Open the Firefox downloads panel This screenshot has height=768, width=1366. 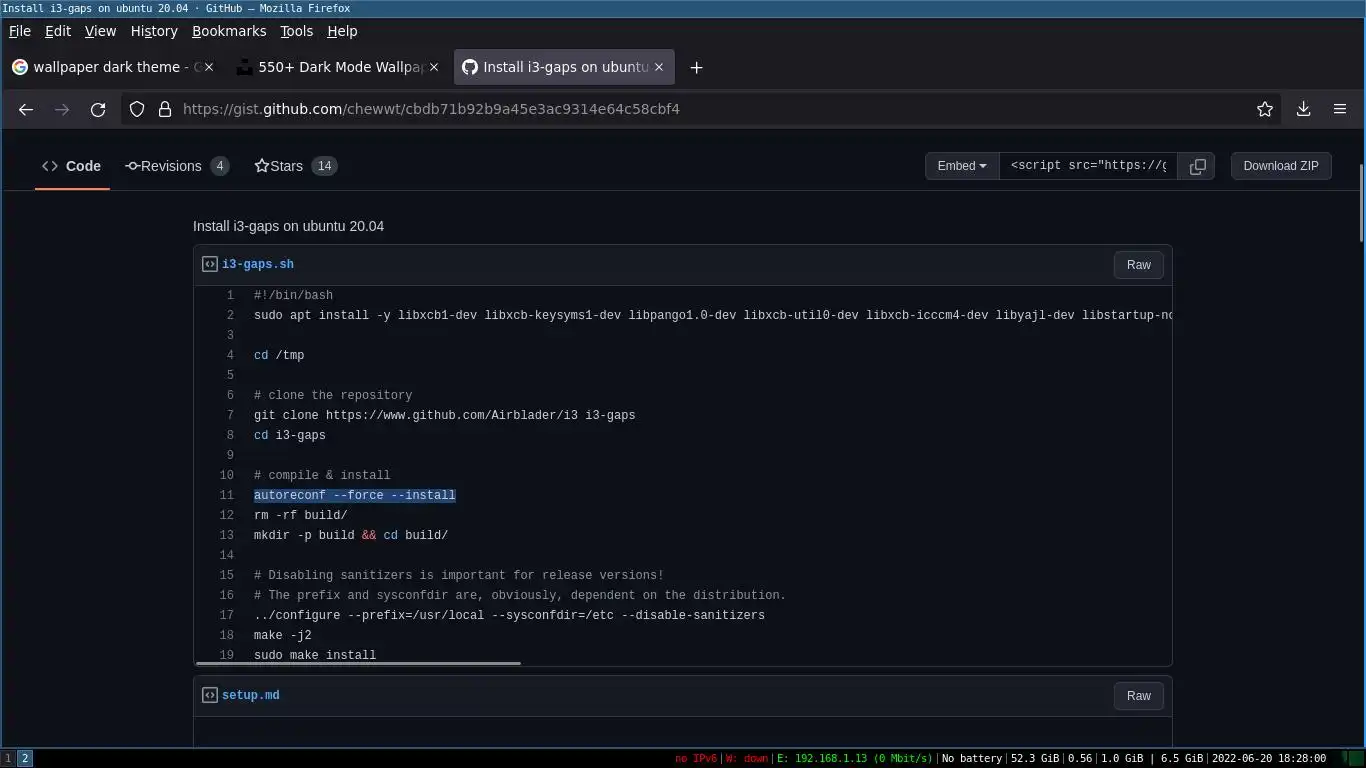1303,109
